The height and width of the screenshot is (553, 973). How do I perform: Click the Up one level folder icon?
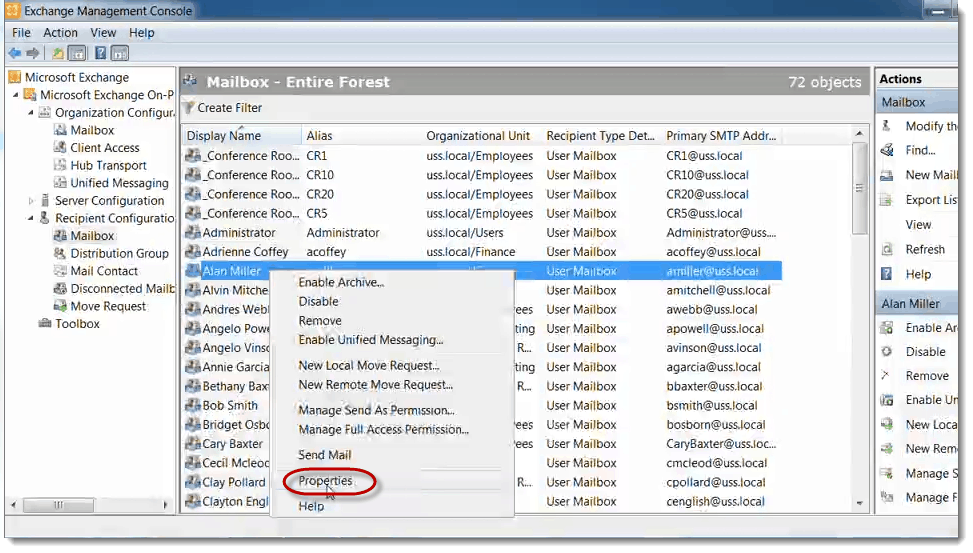pyautogui.click(x=58, y=53)
